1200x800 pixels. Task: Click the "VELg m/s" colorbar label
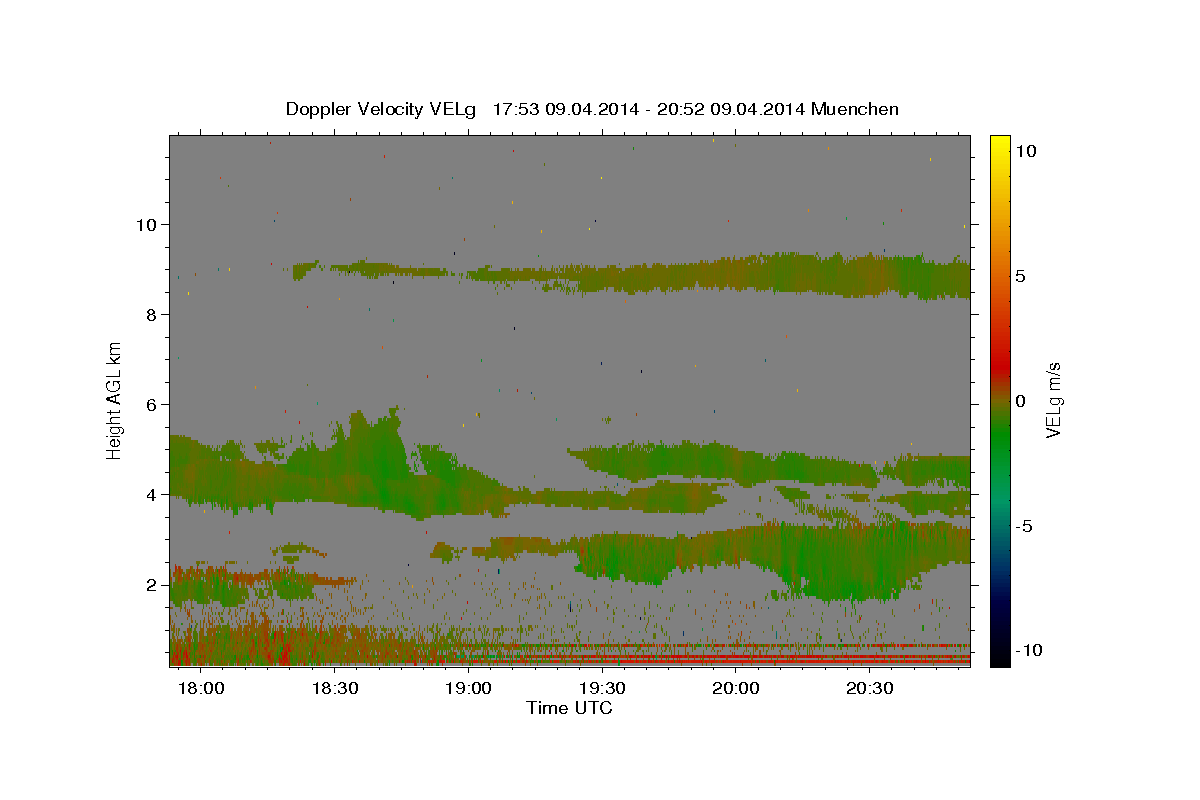1053,400
